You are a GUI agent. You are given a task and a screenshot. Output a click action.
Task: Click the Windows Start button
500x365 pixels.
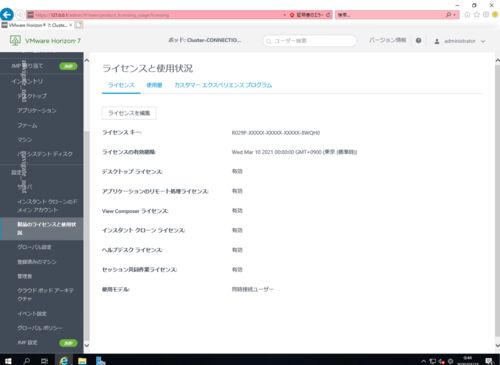click(x=8, y=361)
